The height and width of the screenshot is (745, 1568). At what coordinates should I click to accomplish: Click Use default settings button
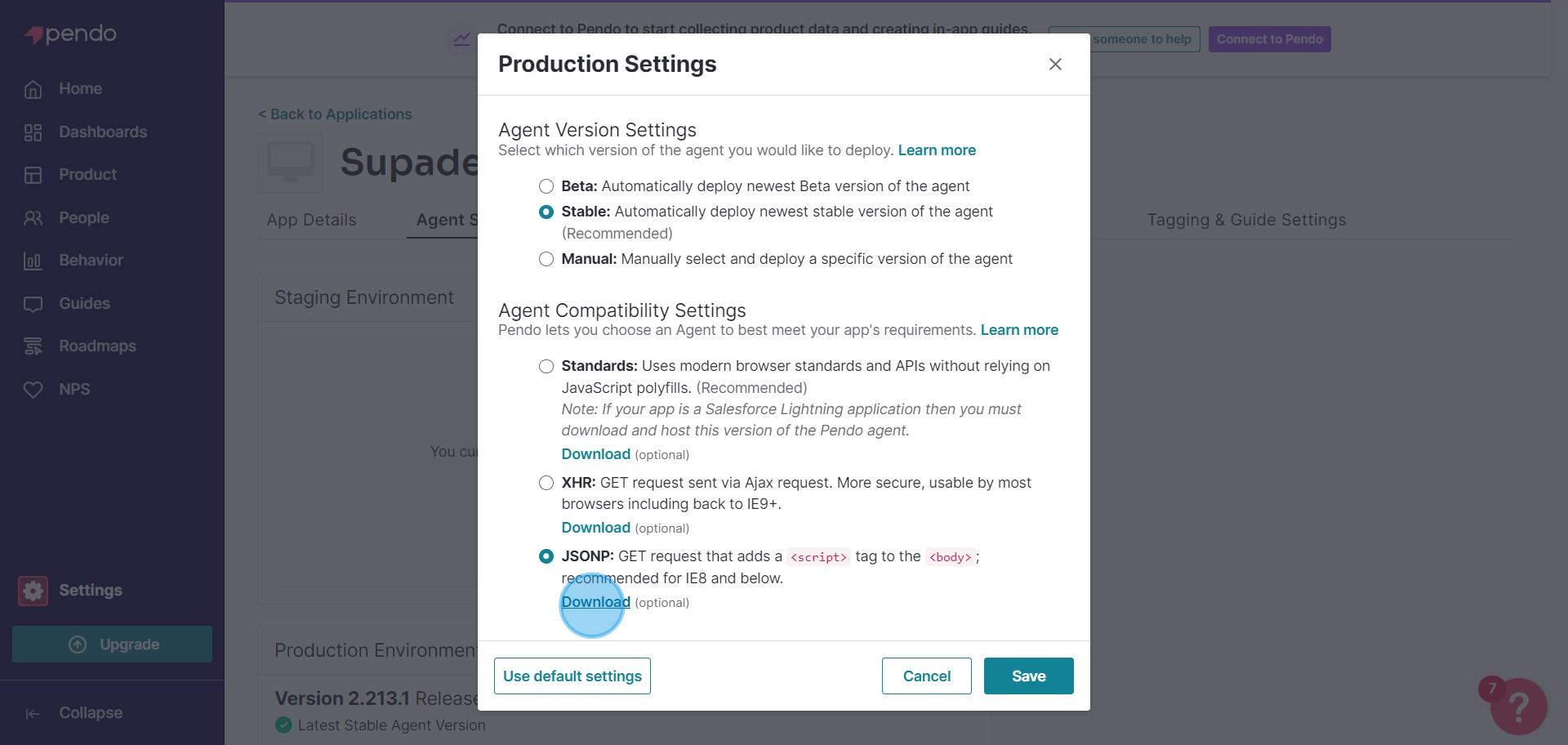pos(572,676)
